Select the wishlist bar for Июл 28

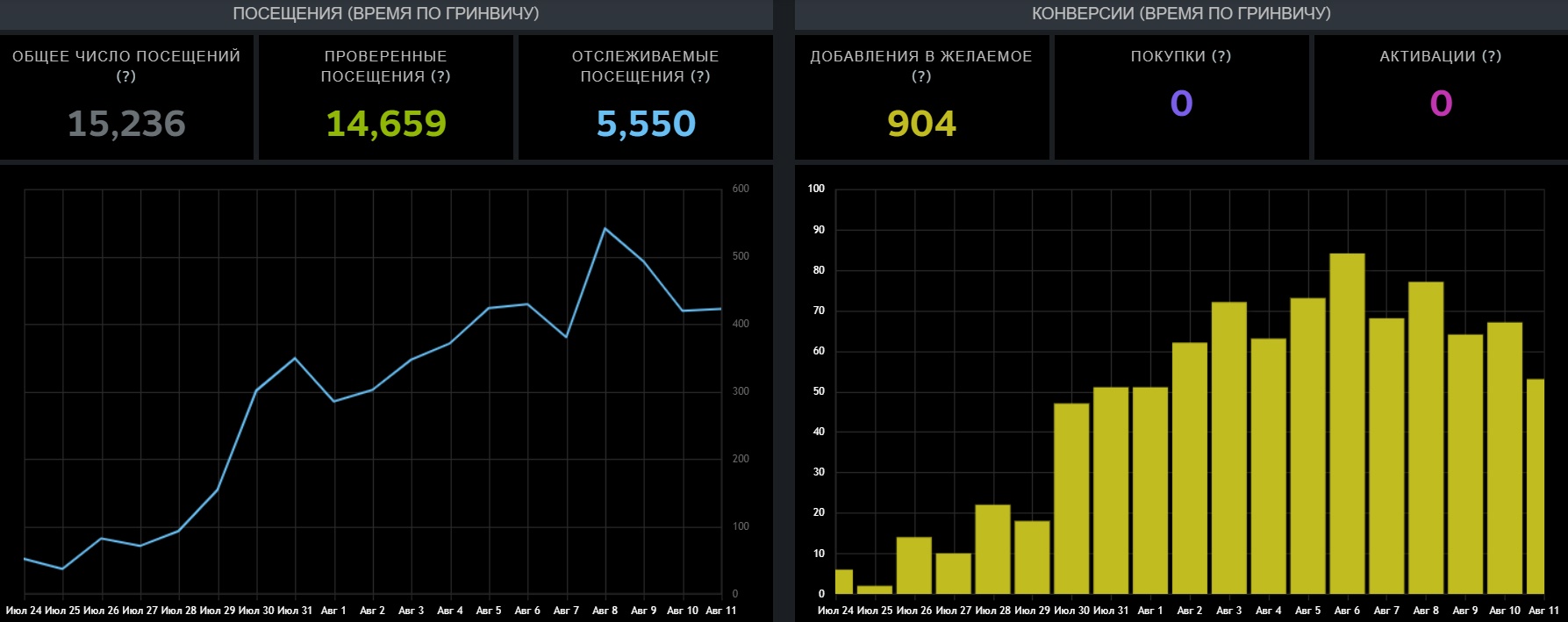[992, 549]
